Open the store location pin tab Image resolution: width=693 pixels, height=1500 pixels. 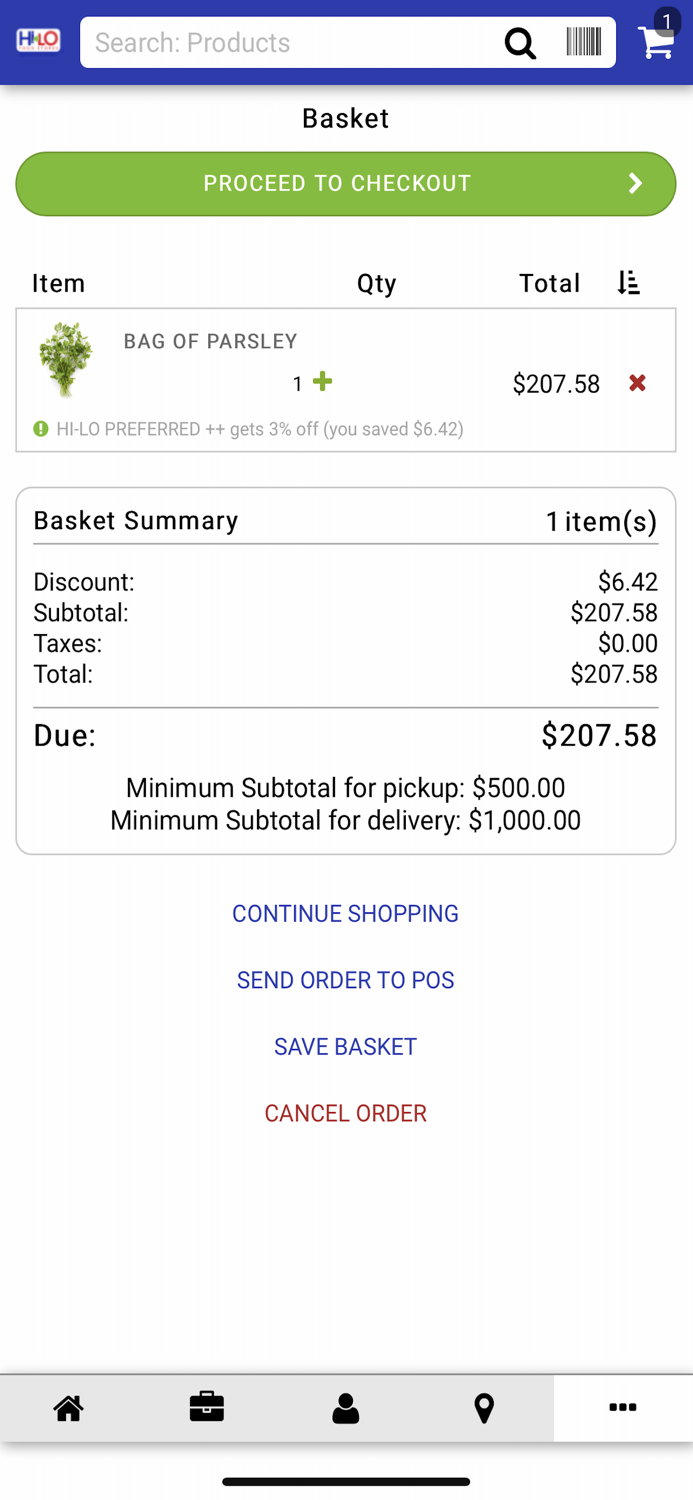coord(484,1408)
